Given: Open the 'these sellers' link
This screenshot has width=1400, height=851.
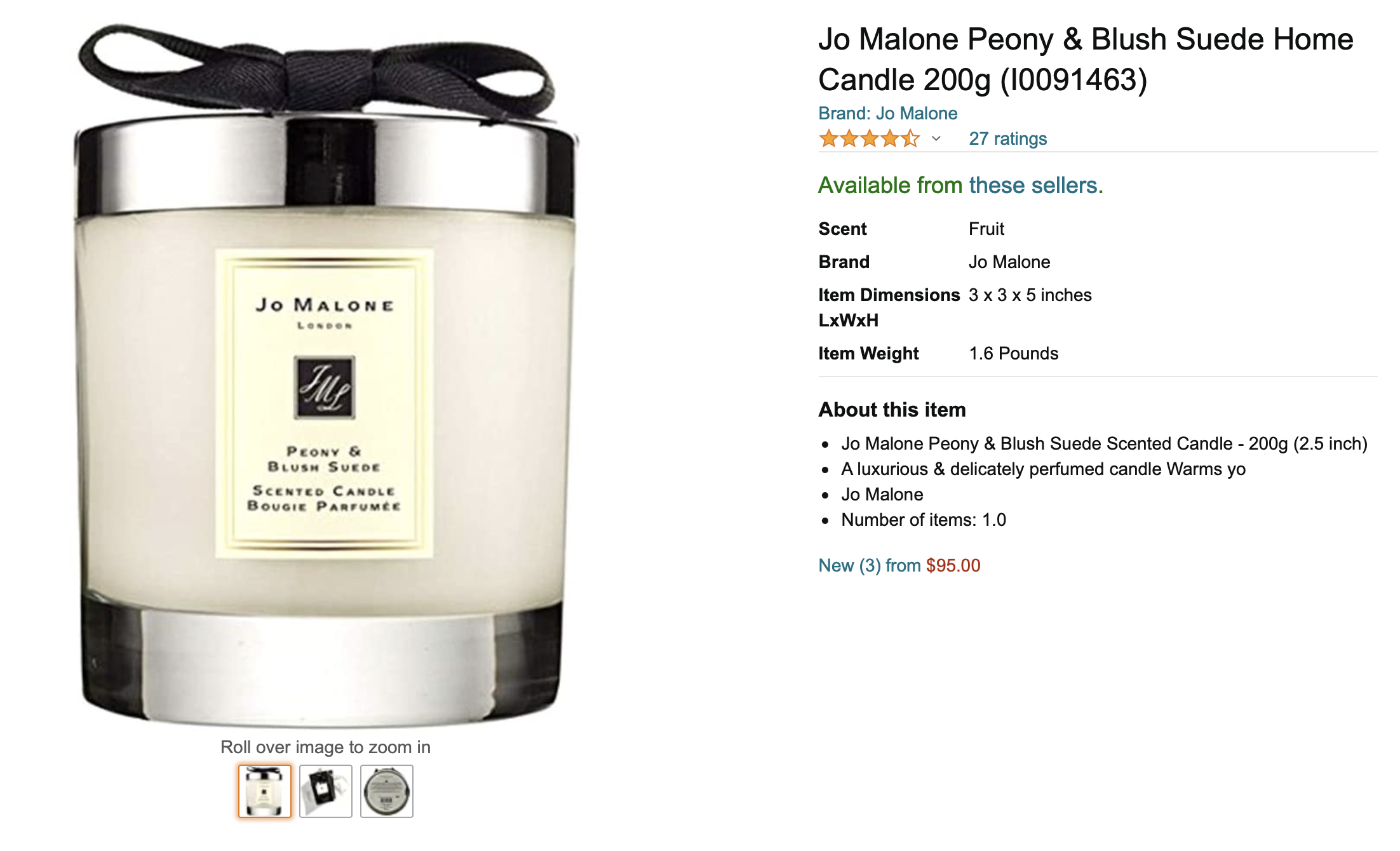Looking at the screenshot, I should point(1033,185).
